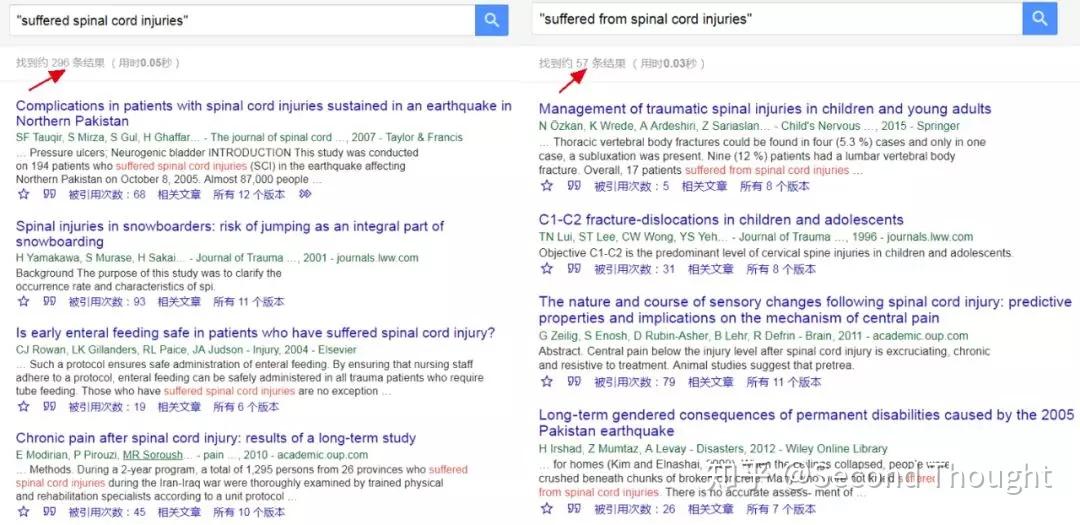View 45 citations of Chronic pain result
Viewport: 1080px width, 525px height.
click(107, 512)
